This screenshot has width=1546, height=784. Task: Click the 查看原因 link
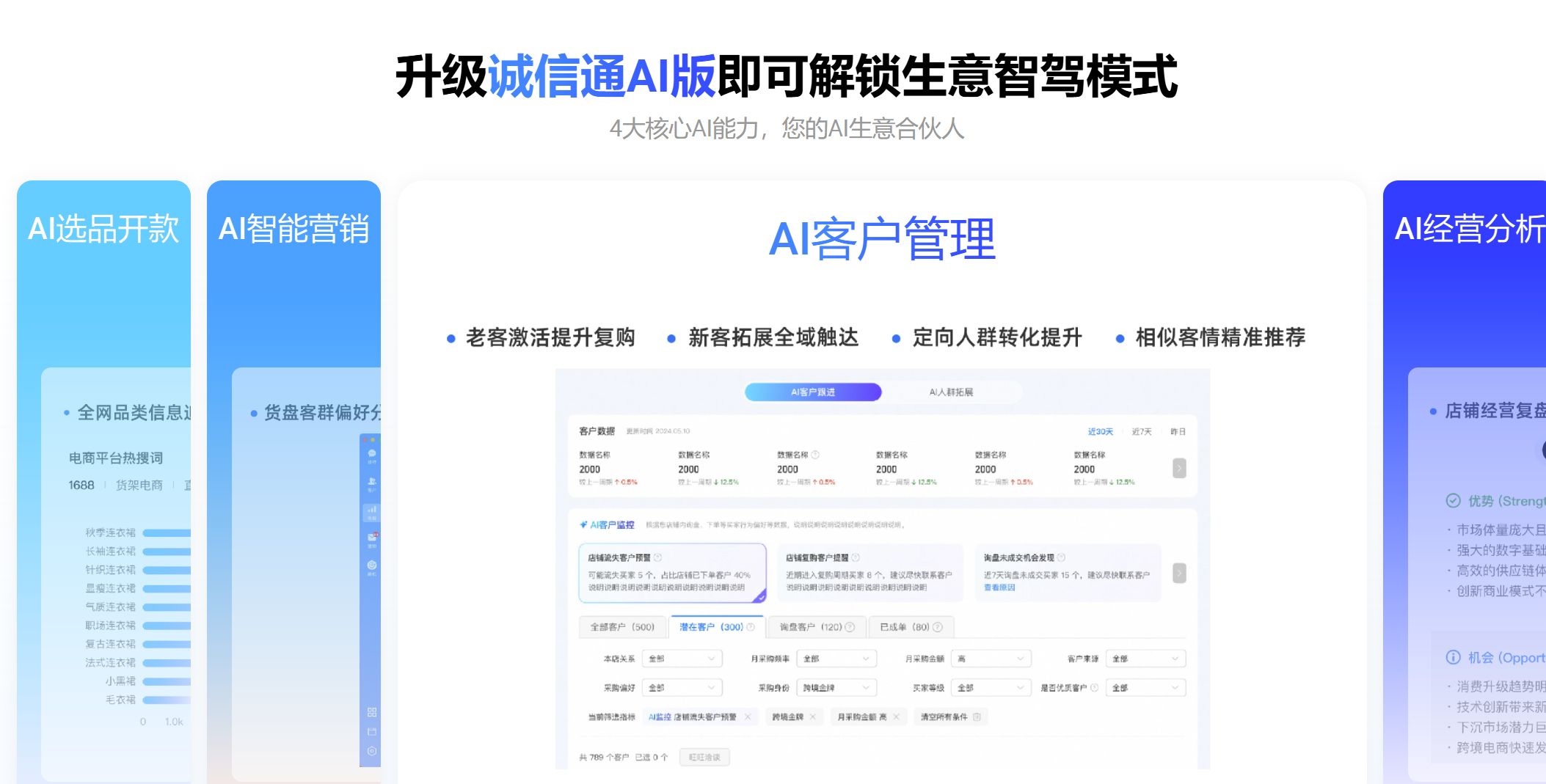999,587
